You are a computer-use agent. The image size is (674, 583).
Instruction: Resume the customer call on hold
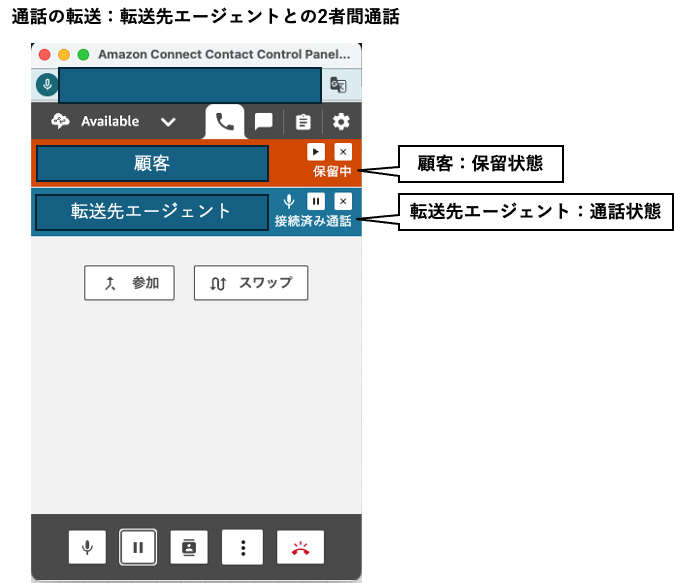[x=316, y=152]
